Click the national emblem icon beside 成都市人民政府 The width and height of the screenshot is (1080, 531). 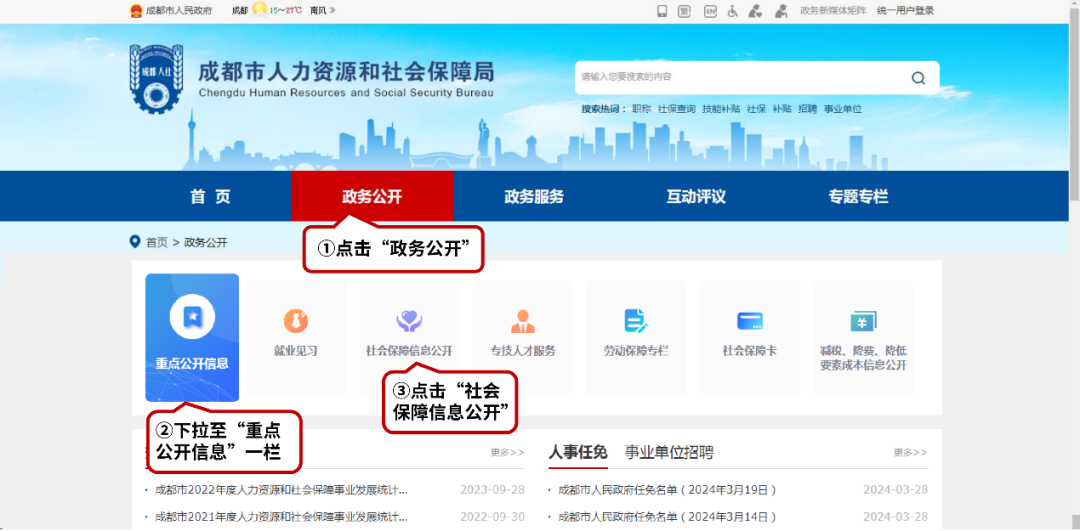pos(136,10)
